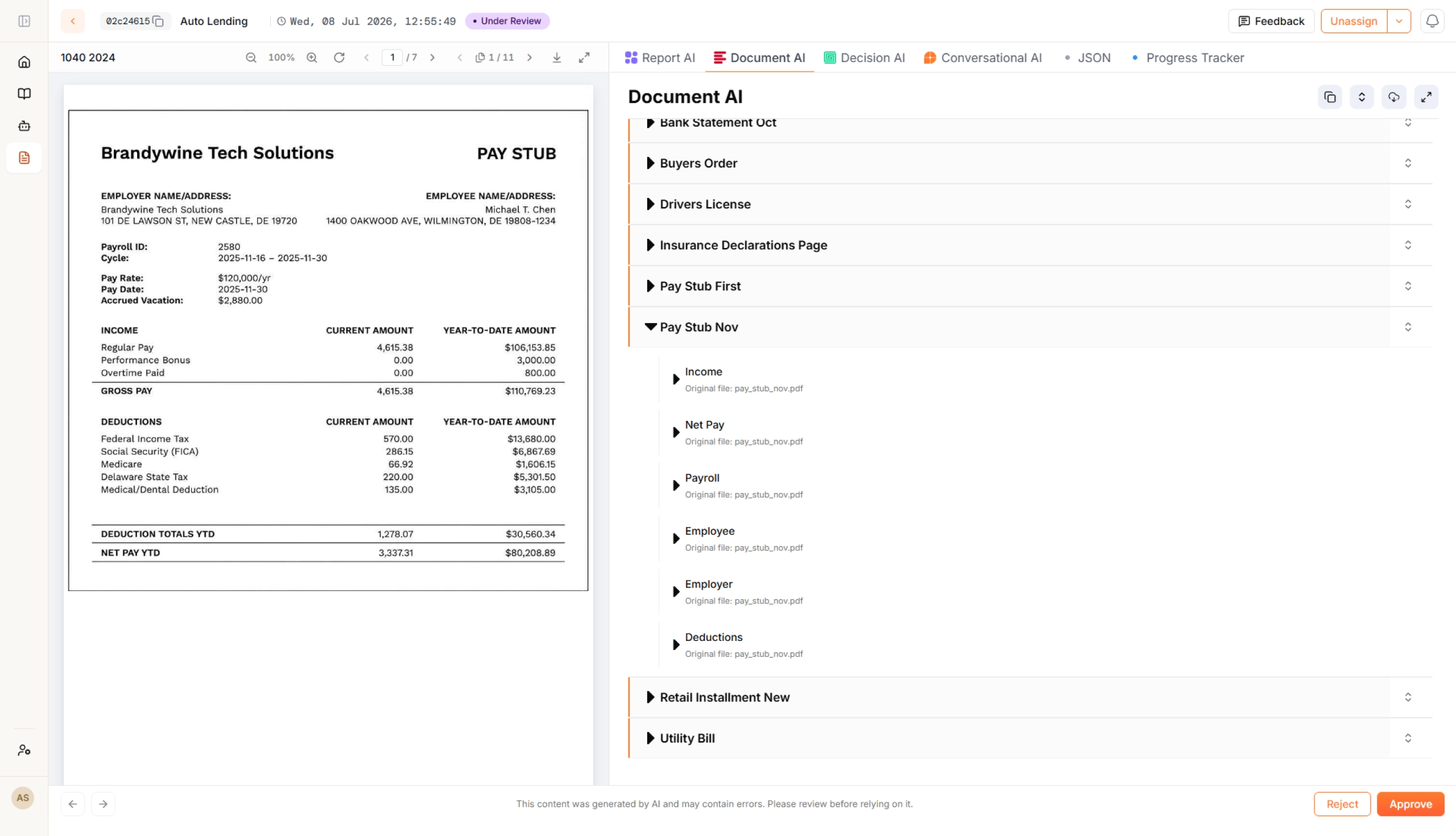Open the Unassign dropdown arrow
The image size is (1456, 836).
tap(1399, 21)
